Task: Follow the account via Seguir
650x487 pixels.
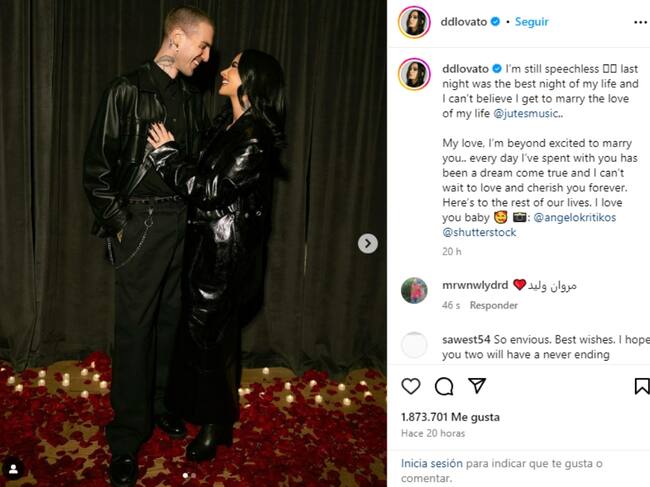Action: [x=531, y=22]
